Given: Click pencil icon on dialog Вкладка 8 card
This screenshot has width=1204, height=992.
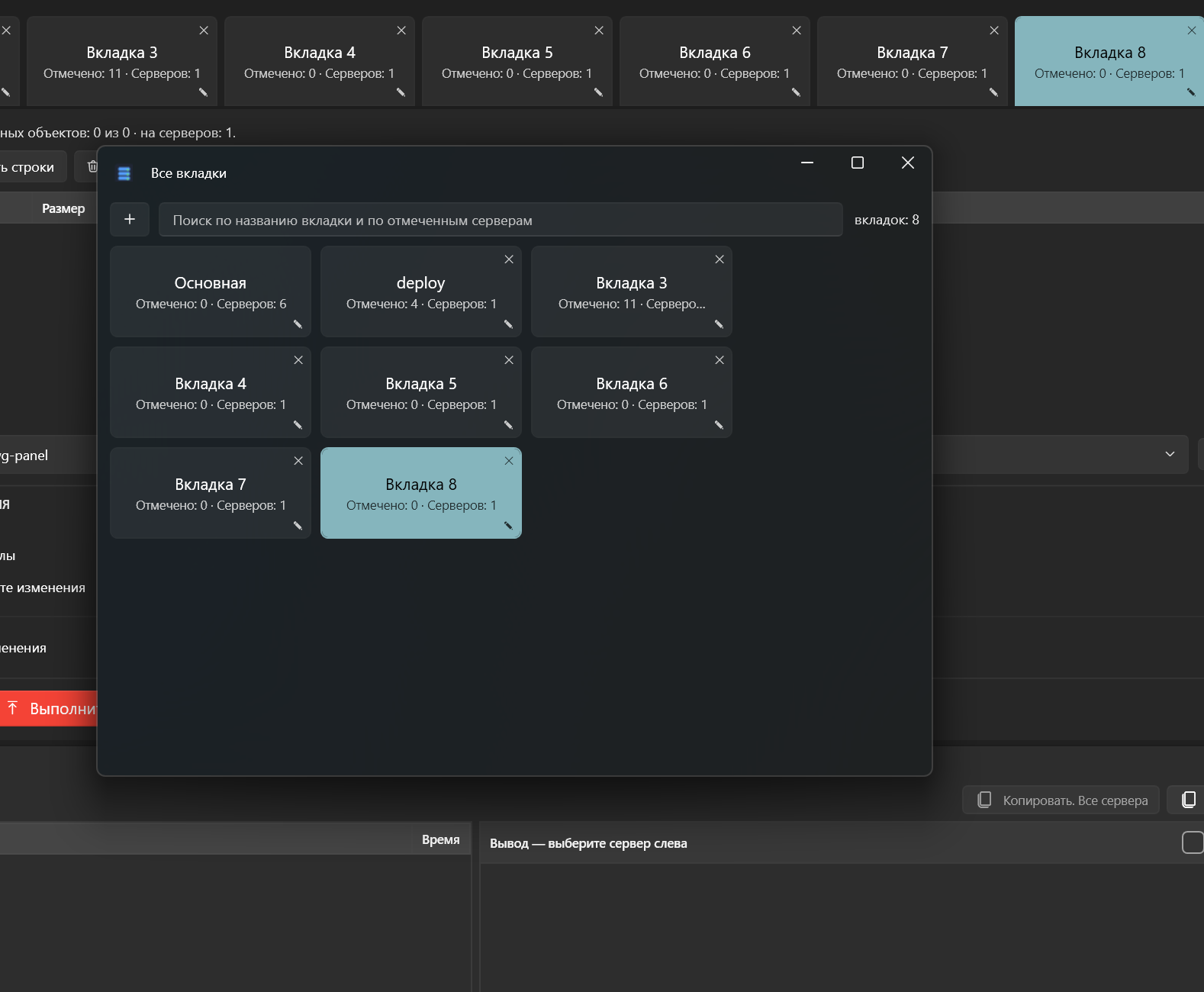Looking at the screenshot, I should pos(508,526).
